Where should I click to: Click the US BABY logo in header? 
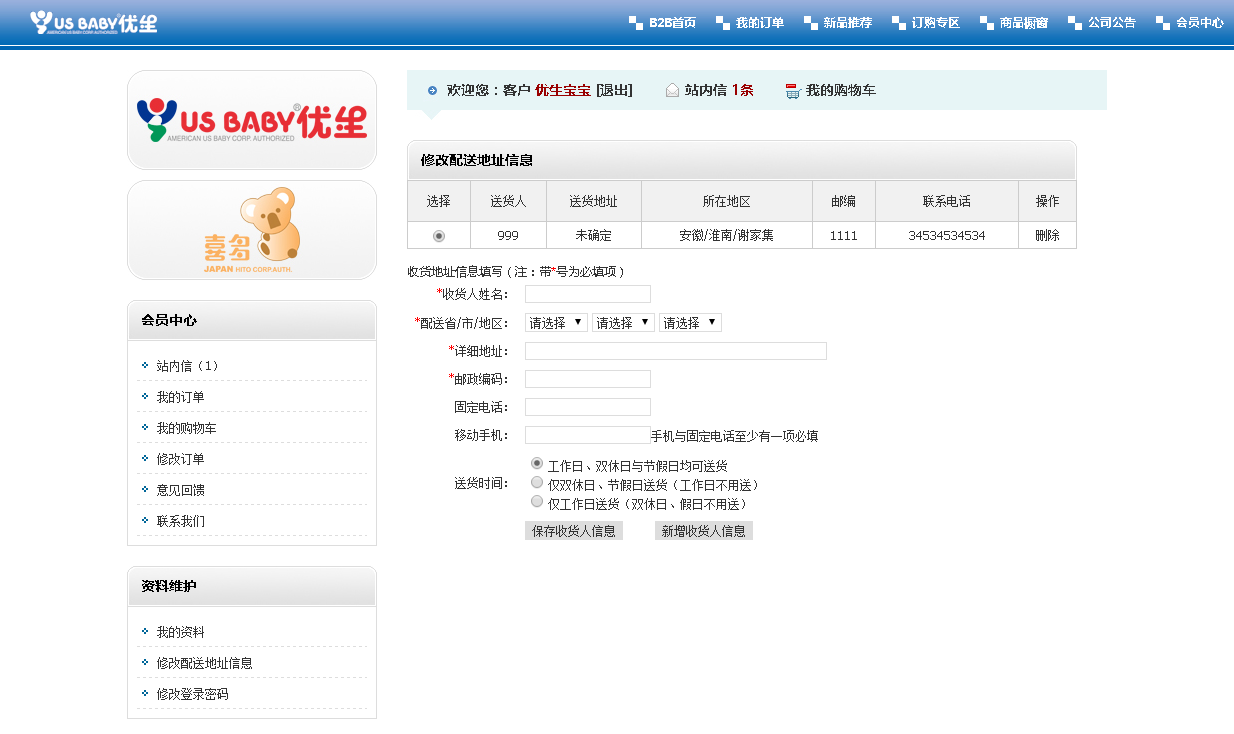point(93,22)
